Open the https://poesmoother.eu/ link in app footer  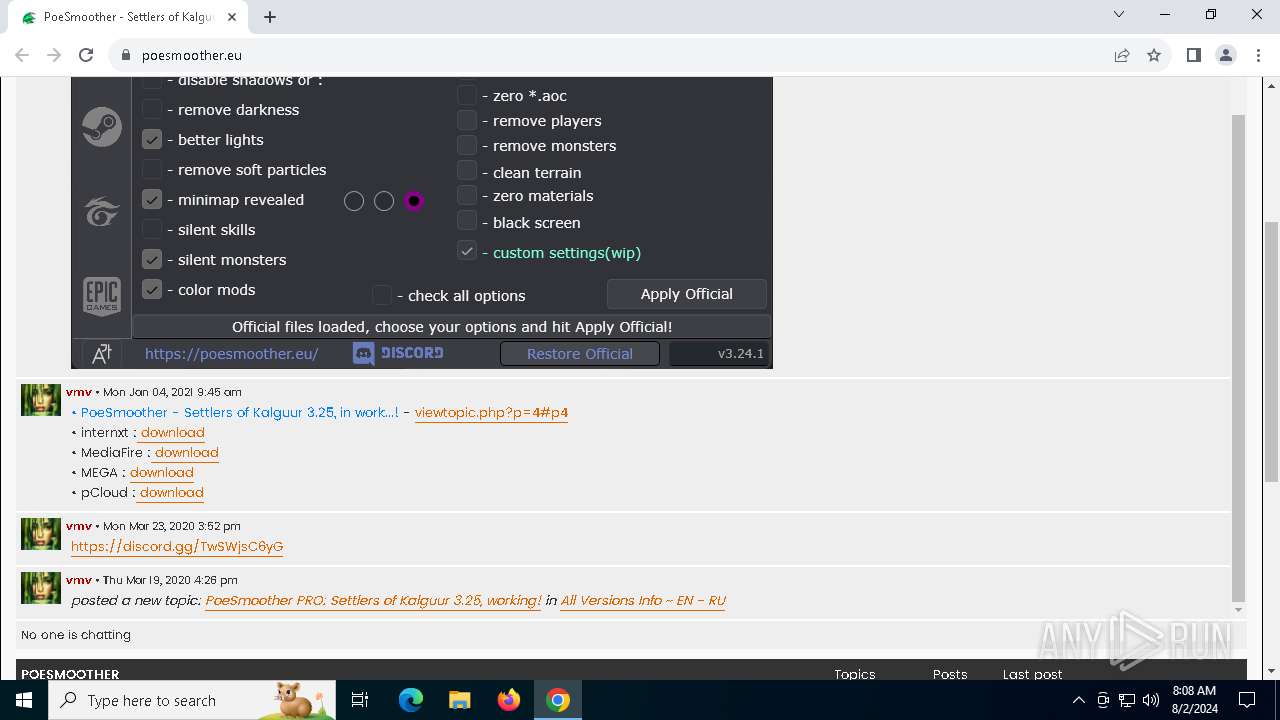tap(232, 353)
